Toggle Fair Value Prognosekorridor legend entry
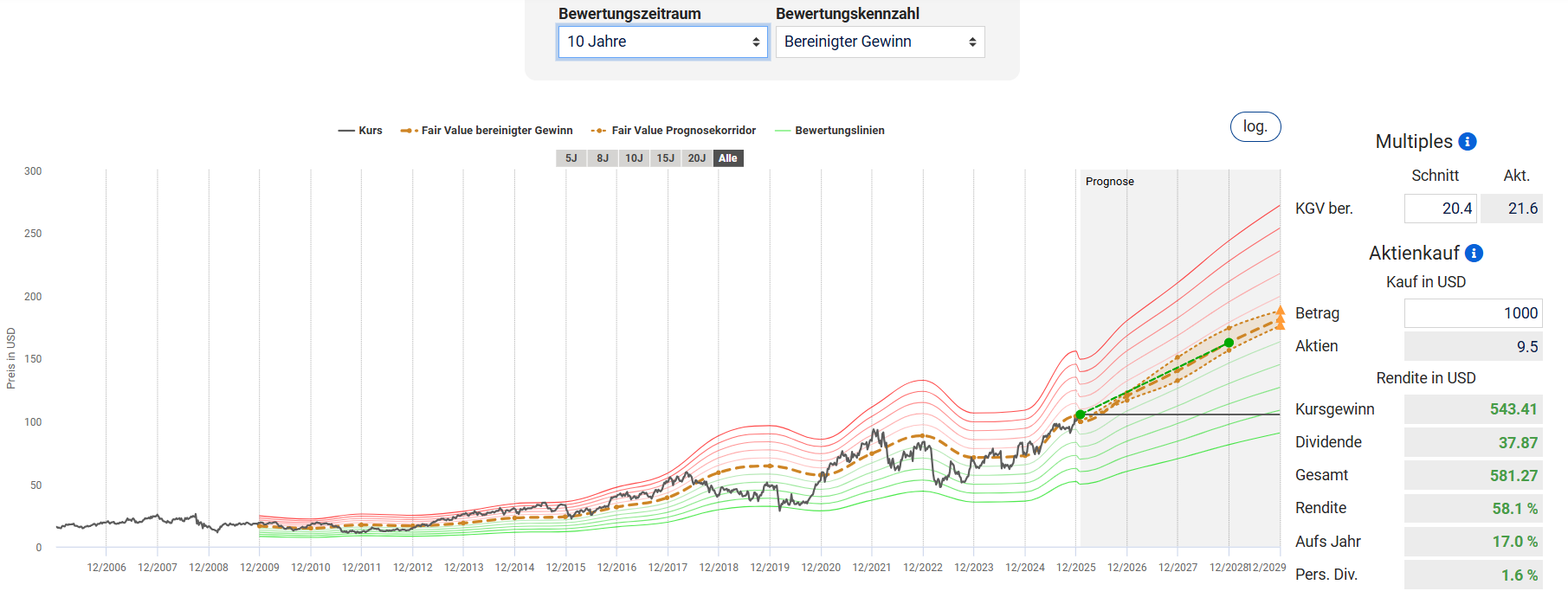This screenshot has width=1568, height=604. (674, 131)
